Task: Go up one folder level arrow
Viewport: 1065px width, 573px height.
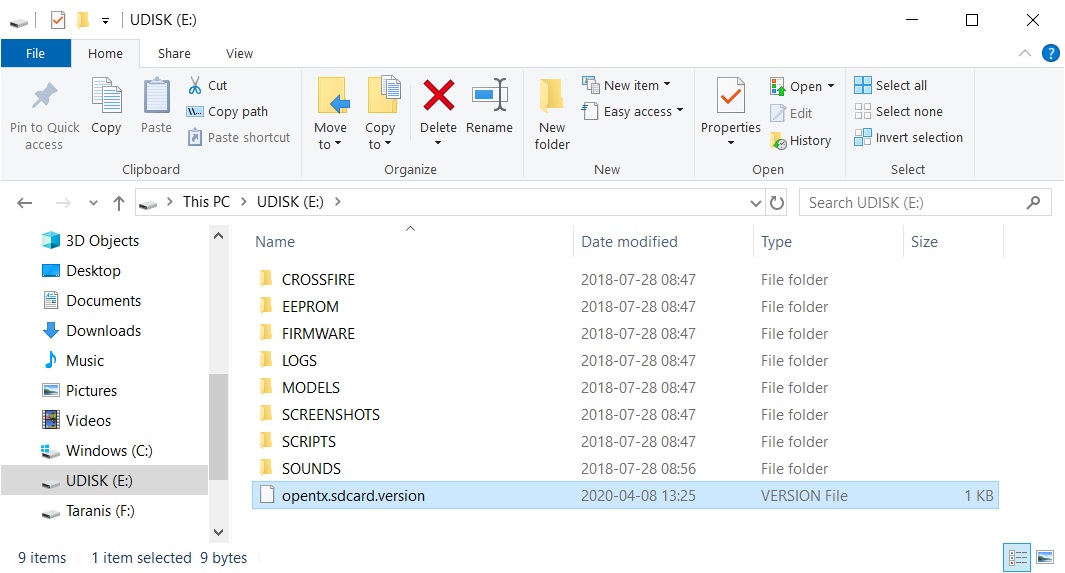Action: click(x=119, y=202)
